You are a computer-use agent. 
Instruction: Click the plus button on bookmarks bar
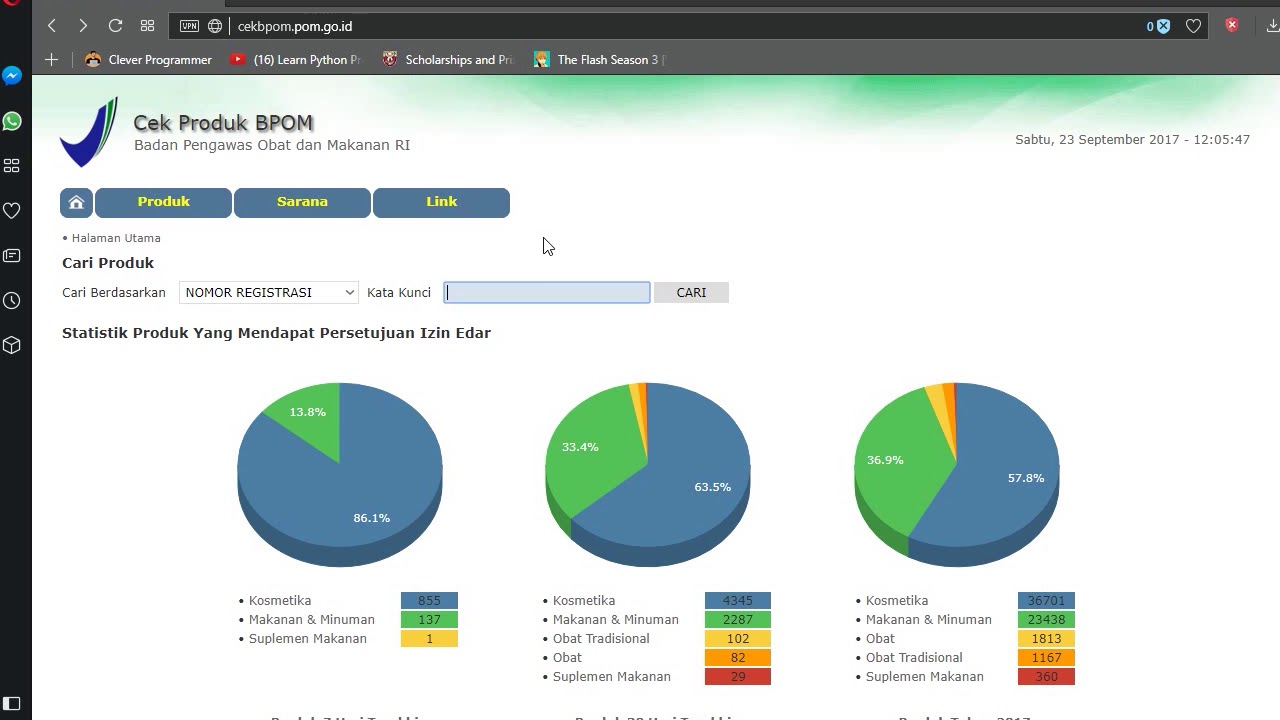[x=51, y=60]
